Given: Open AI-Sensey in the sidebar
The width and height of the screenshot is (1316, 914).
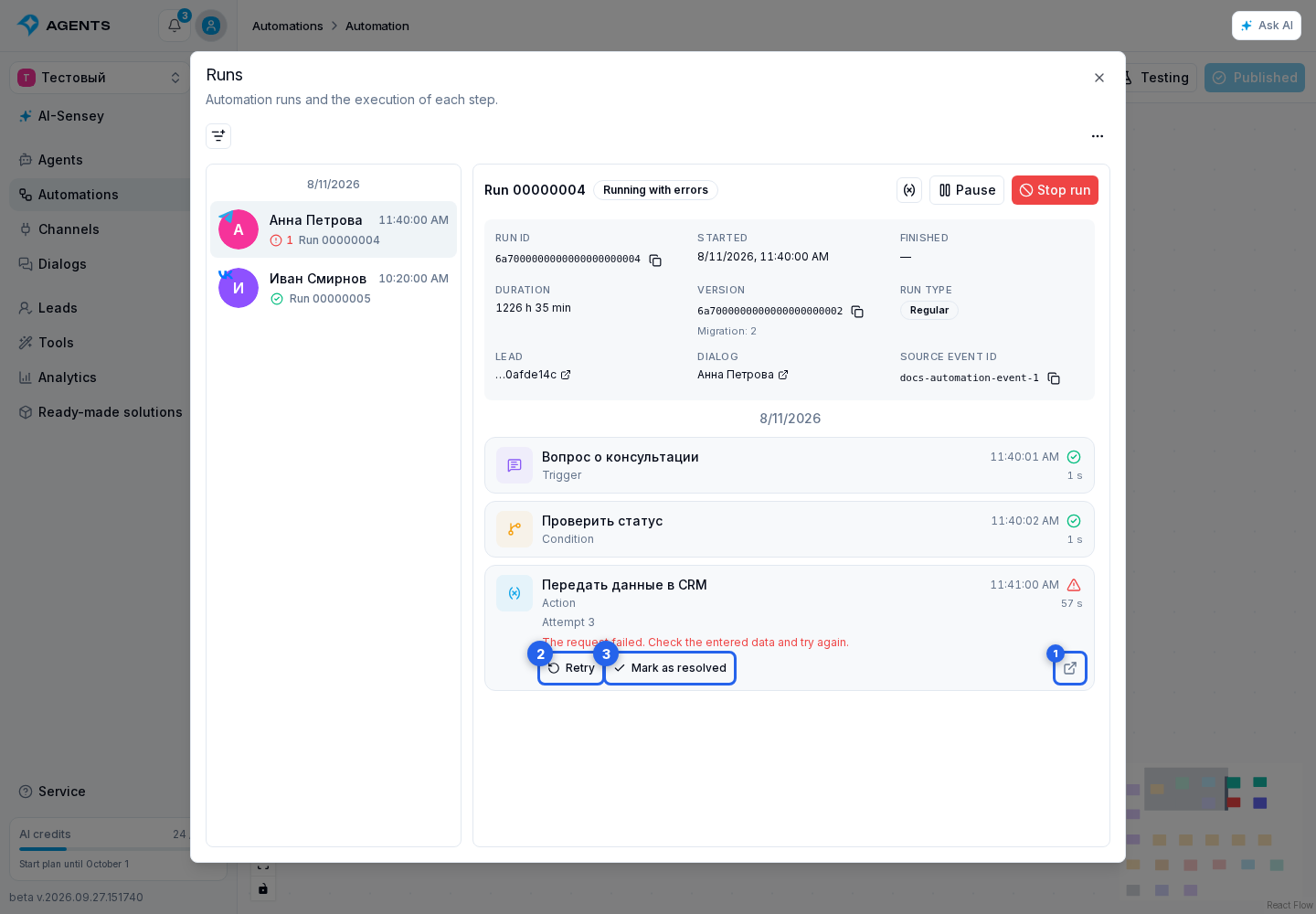Looking at the screenshot, I should coord(100,116).
